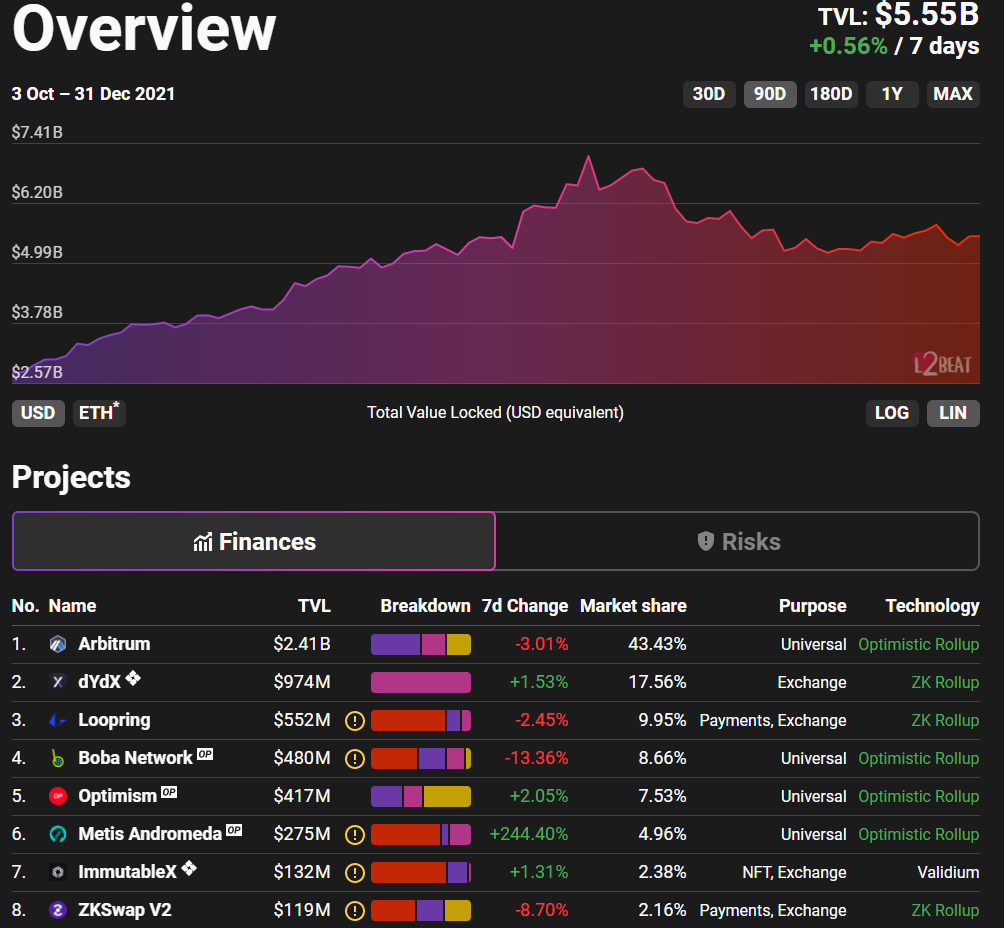This screenshot has width=1004, height=928.
Task: Click the ZKSwap V2 purple logo icon
Action: coord(58,911)
